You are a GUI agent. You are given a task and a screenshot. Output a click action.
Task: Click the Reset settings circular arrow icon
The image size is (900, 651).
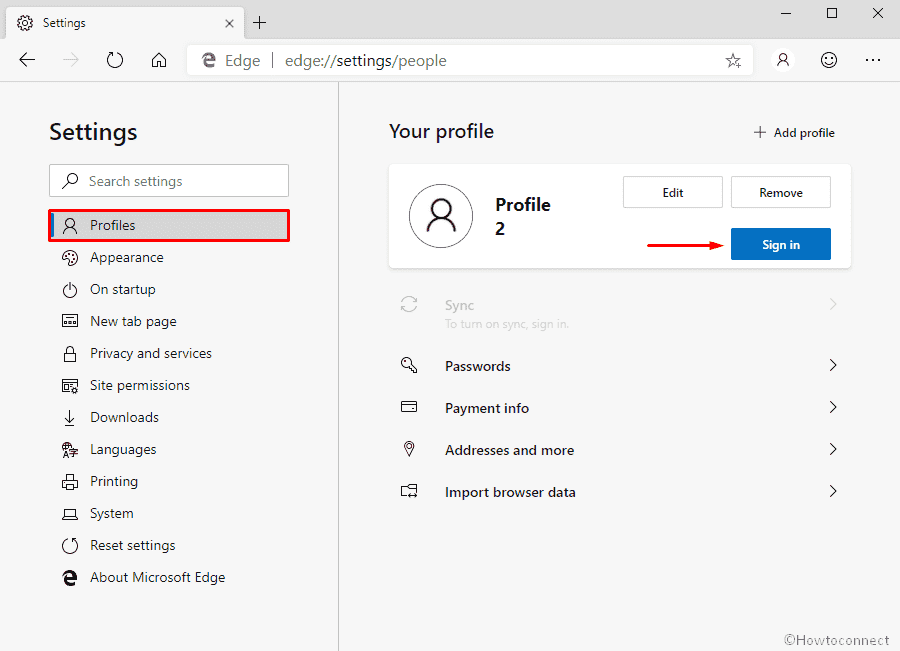click(x=70, y=546)
